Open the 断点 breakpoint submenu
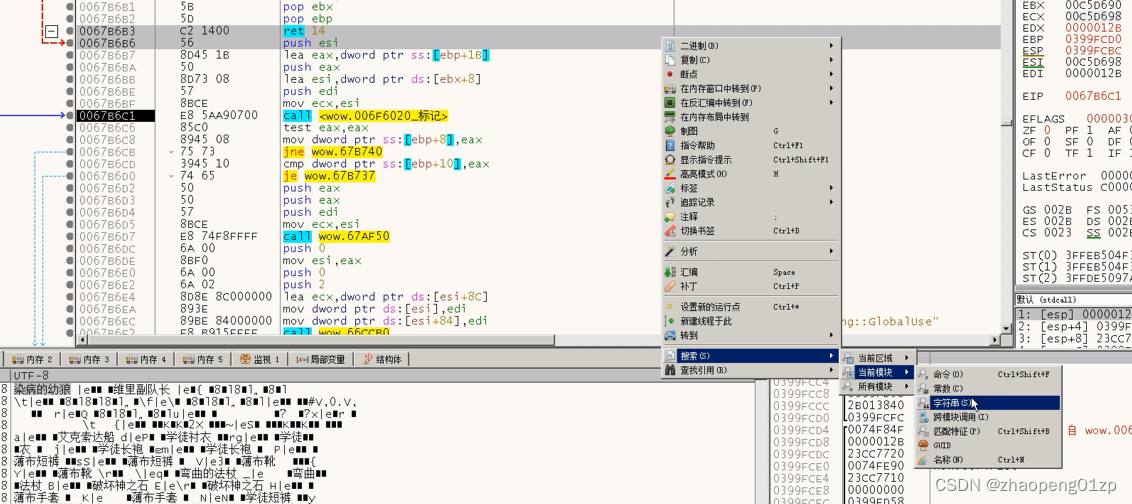 point(752,74)
